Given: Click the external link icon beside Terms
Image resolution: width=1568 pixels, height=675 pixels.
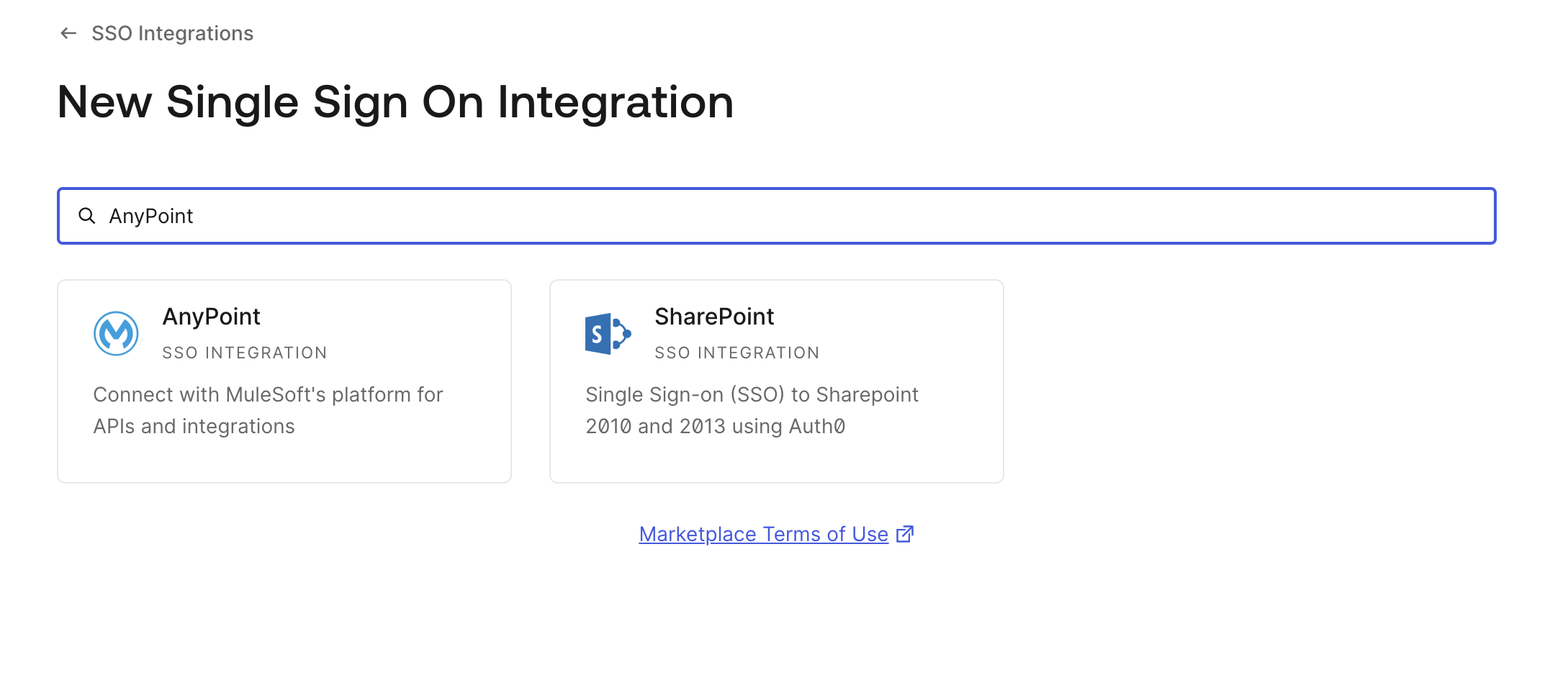Looking at the screenshot, I should (905, 534).
